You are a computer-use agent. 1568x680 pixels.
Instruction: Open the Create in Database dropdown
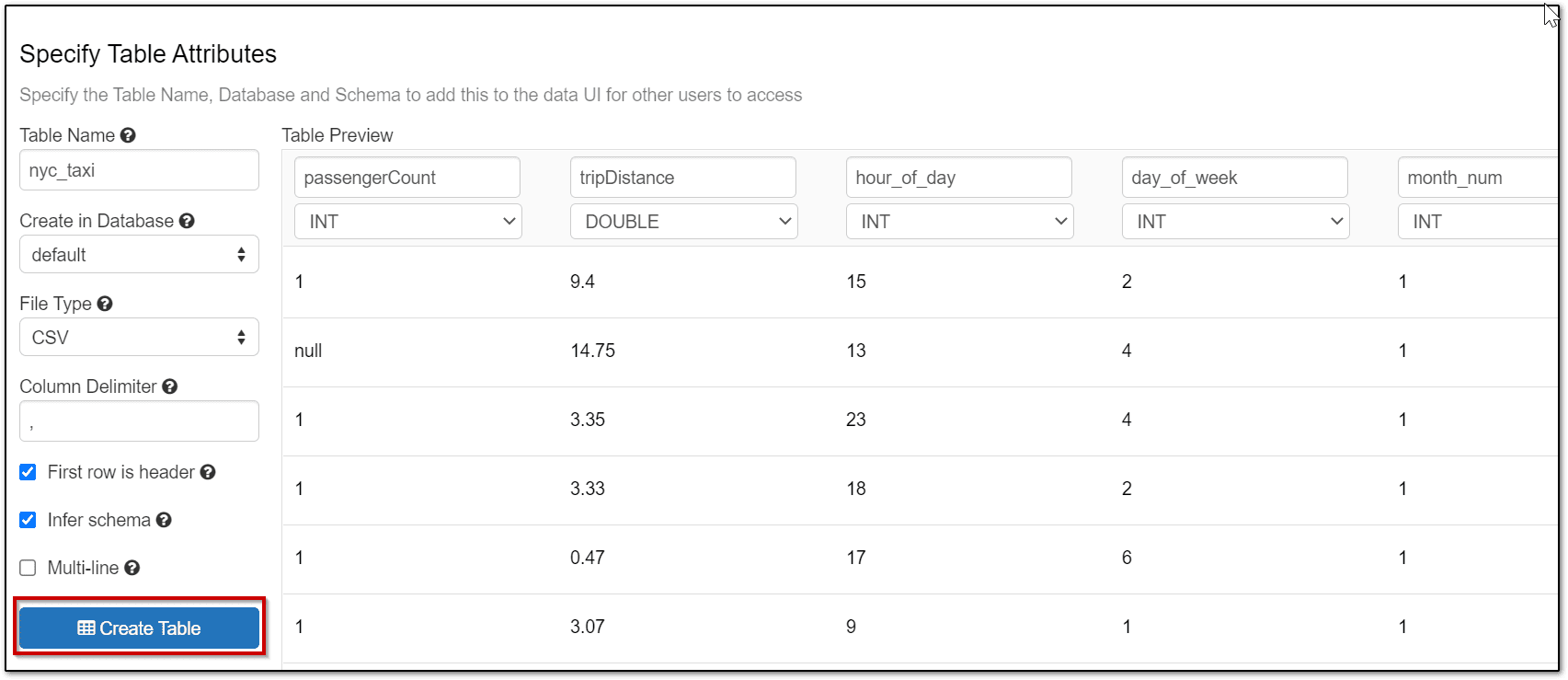coord(139,255)
